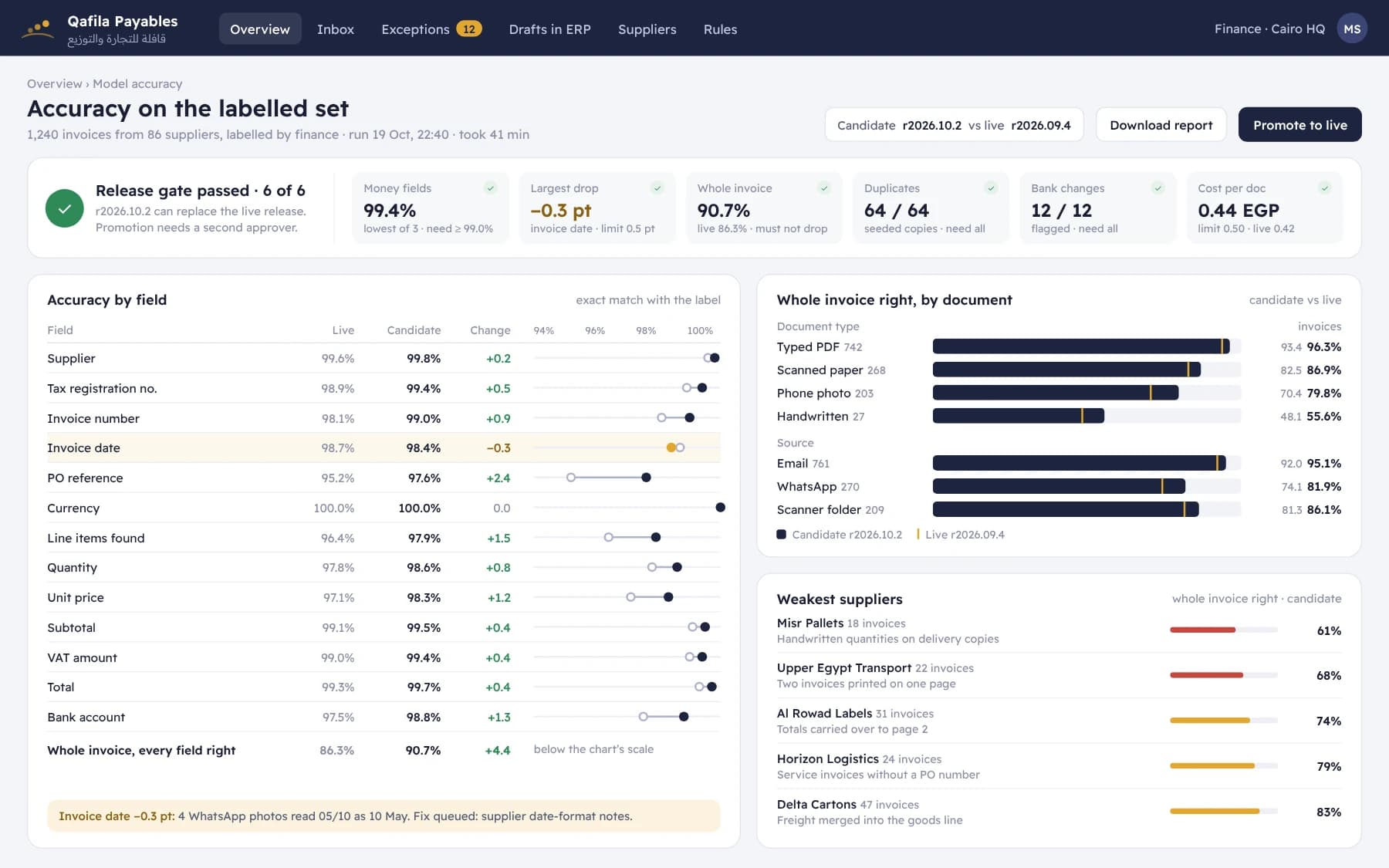Click the Bank changes check icon
Screen dimensions: 1389x868
pos(1157,188)
